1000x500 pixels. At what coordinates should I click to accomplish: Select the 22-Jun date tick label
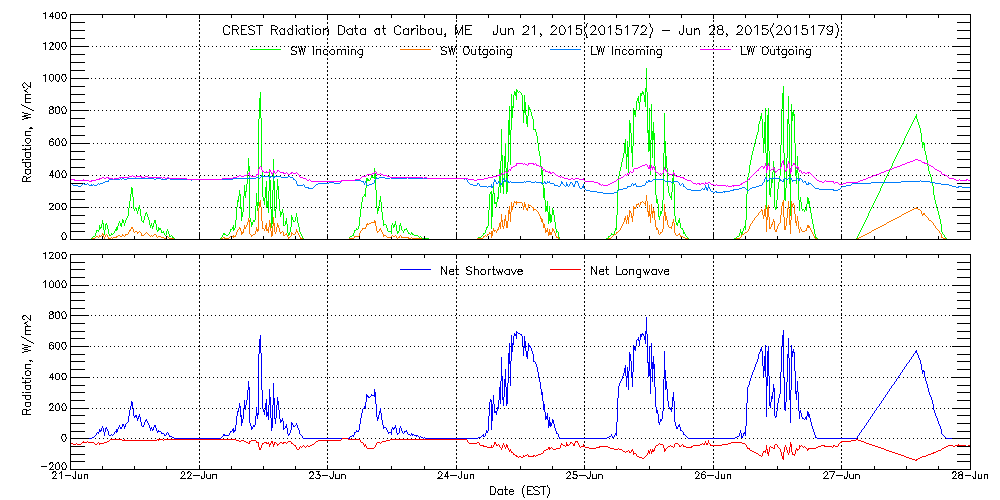tap(200, 477)
